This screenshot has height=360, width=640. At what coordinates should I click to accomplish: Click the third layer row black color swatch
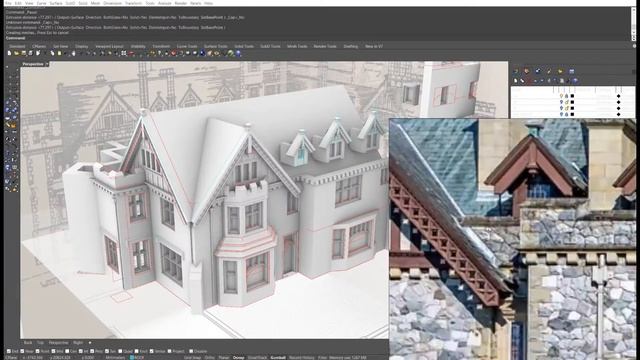click(572, 108)
